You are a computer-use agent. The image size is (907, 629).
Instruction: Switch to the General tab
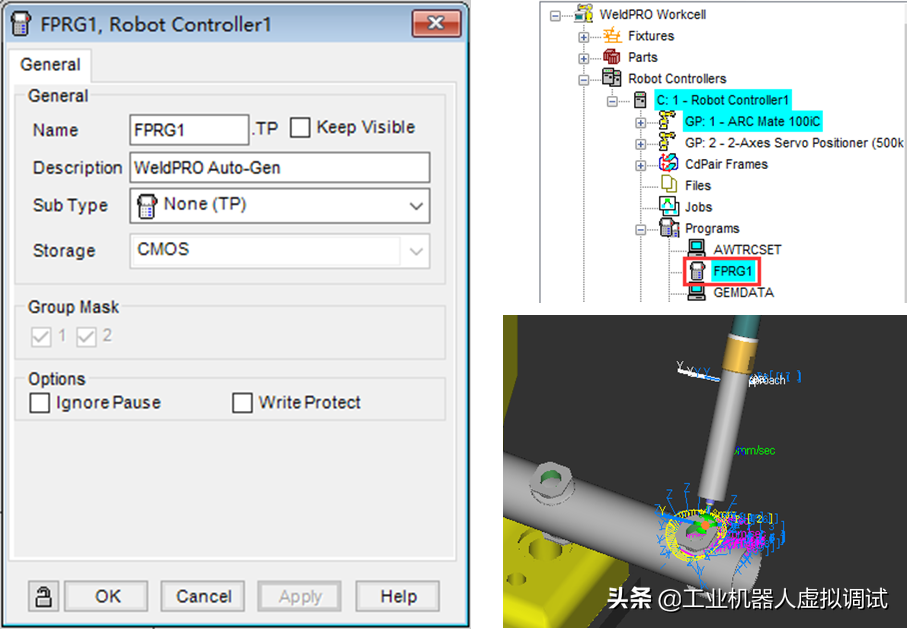[50, 65]
